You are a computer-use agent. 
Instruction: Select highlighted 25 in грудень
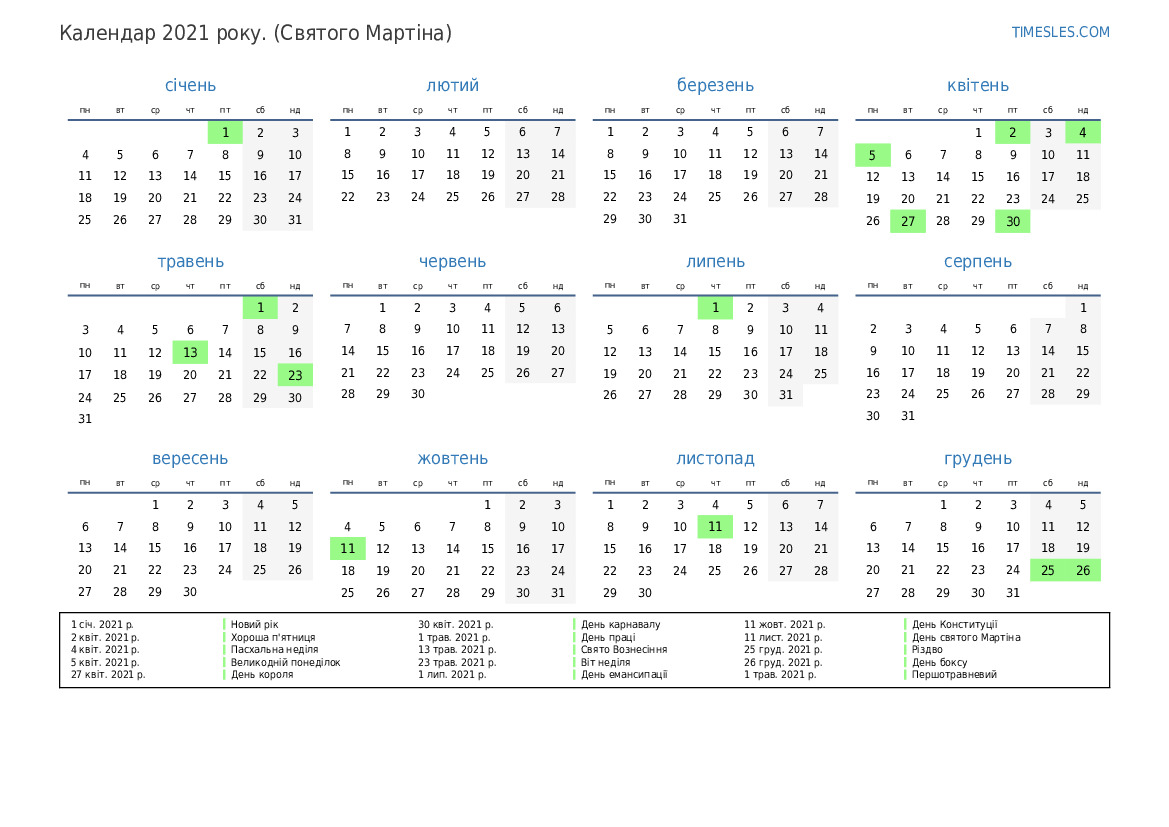(1048, 570)
